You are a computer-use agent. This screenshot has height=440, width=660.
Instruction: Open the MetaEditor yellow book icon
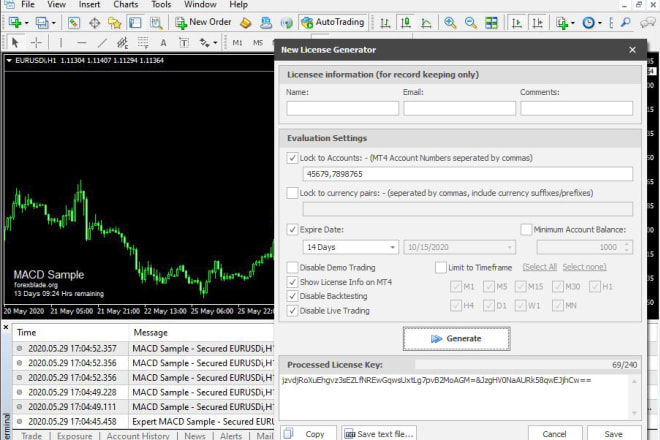(x=245, y=22)
